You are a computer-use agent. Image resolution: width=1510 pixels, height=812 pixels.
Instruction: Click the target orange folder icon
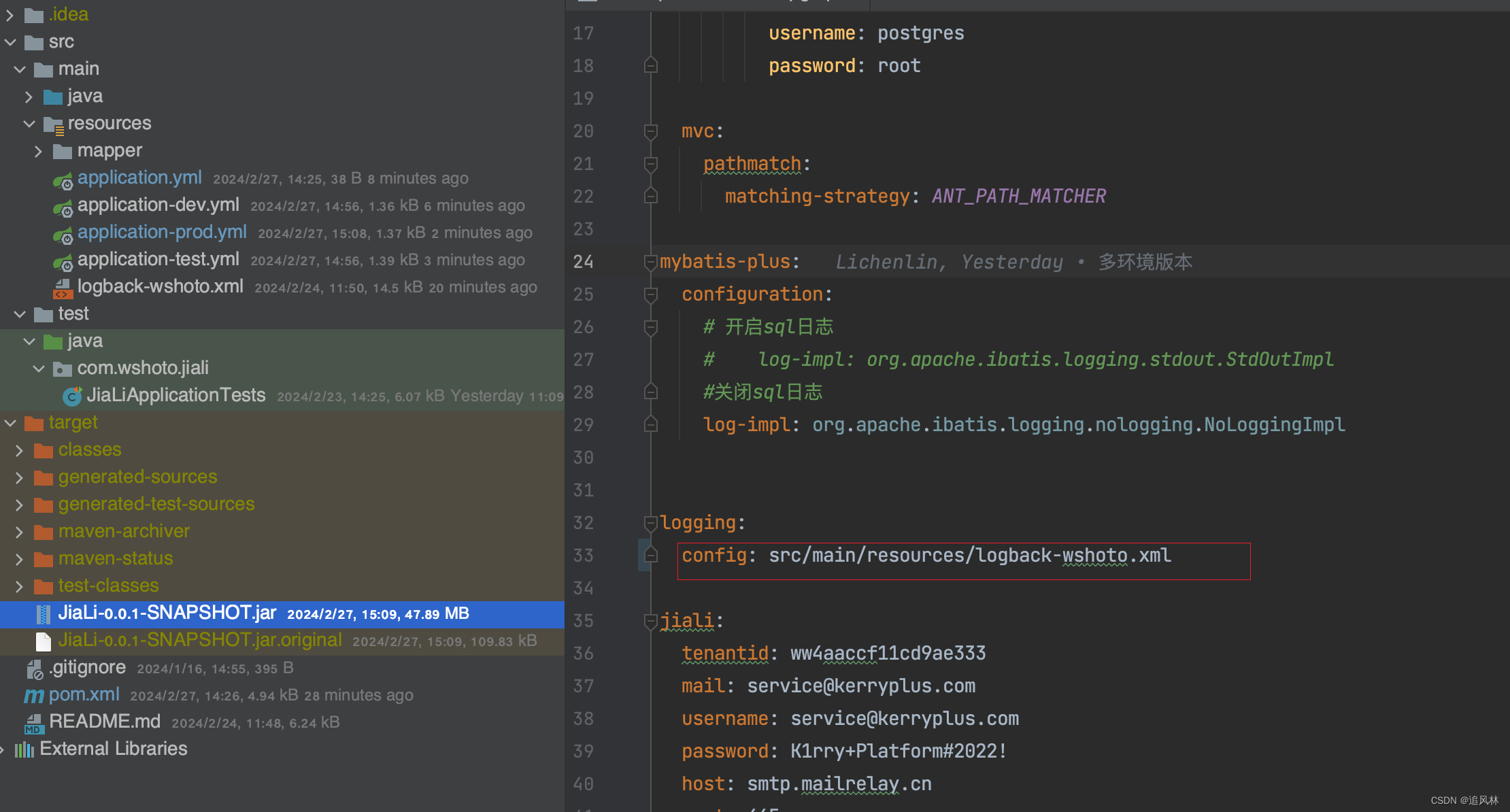34,424
